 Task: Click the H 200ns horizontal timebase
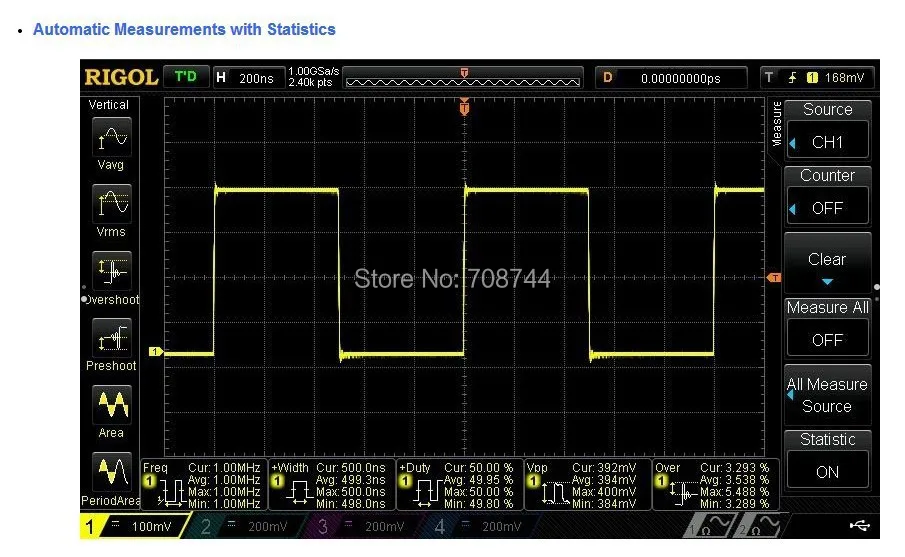point(249,78)
